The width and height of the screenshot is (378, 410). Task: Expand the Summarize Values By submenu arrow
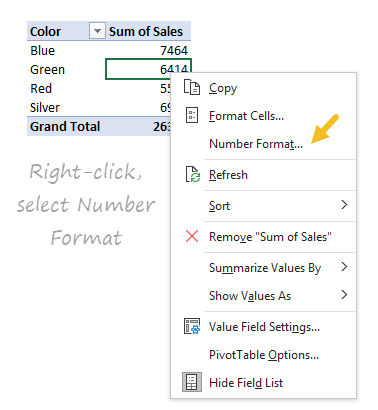tap(344, 267)
